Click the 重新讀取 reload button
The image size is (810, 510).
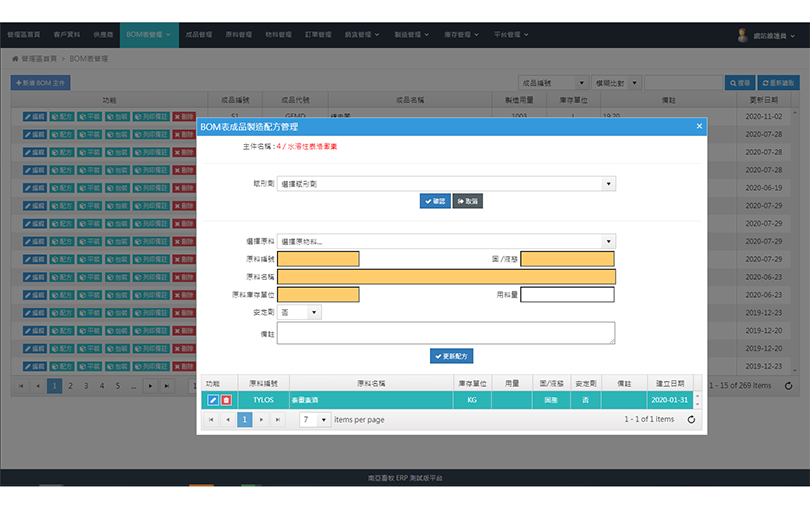coord(779,83)
